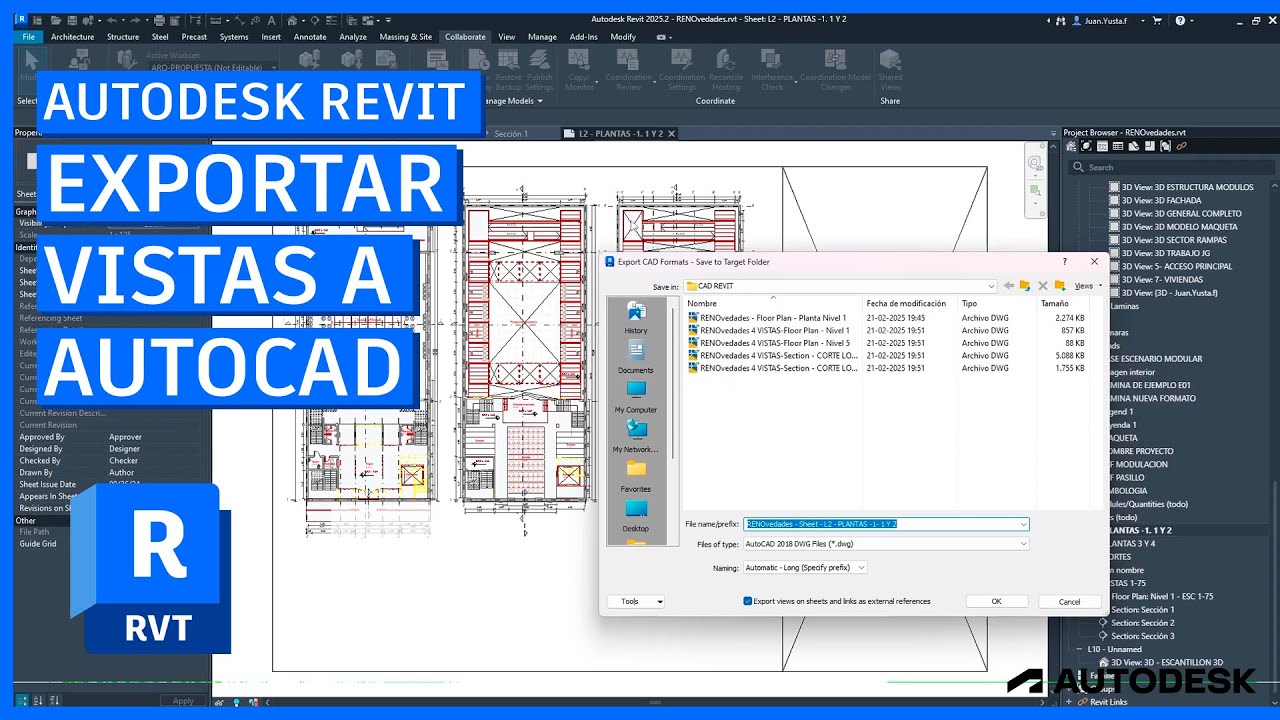Select file RENOvedades - Floor Plan - Planta Nivel 1
This screenshot has width=1280, height=720.
(767, 318)
